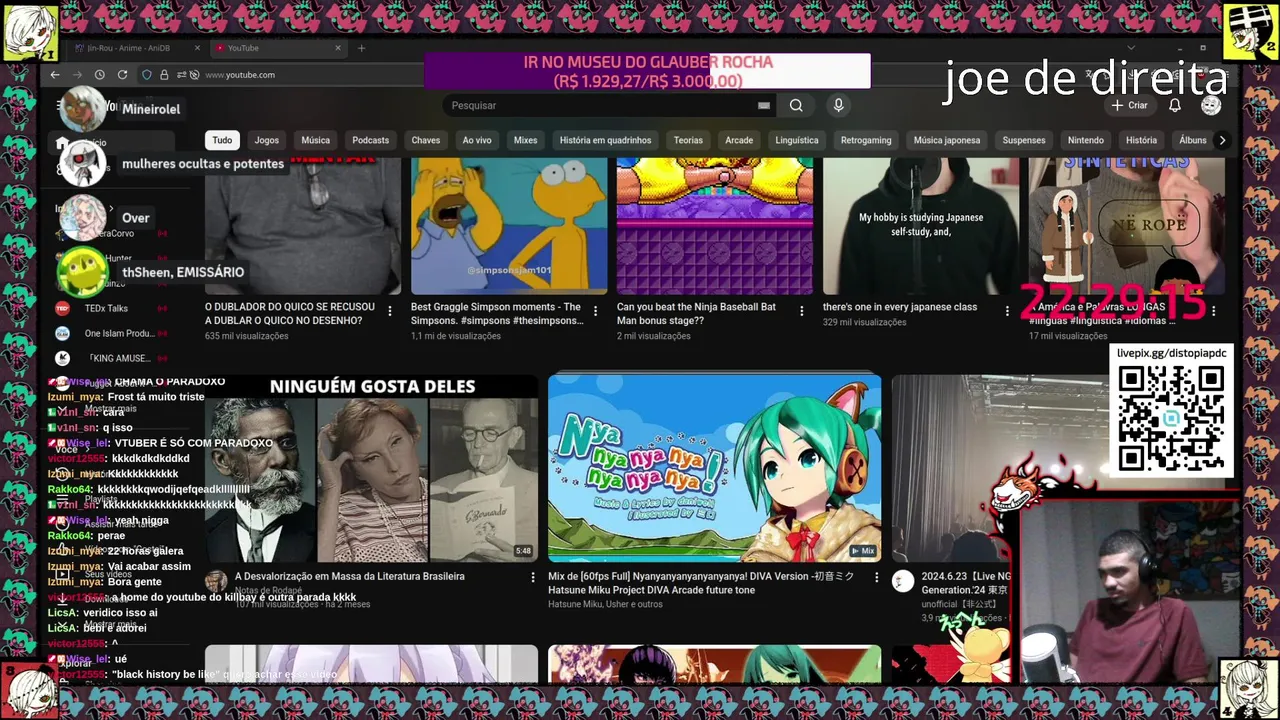The width and height of the screenshot is (1280, 720).
Task: Select the Suspenses filter chip
Action: 1024,140
